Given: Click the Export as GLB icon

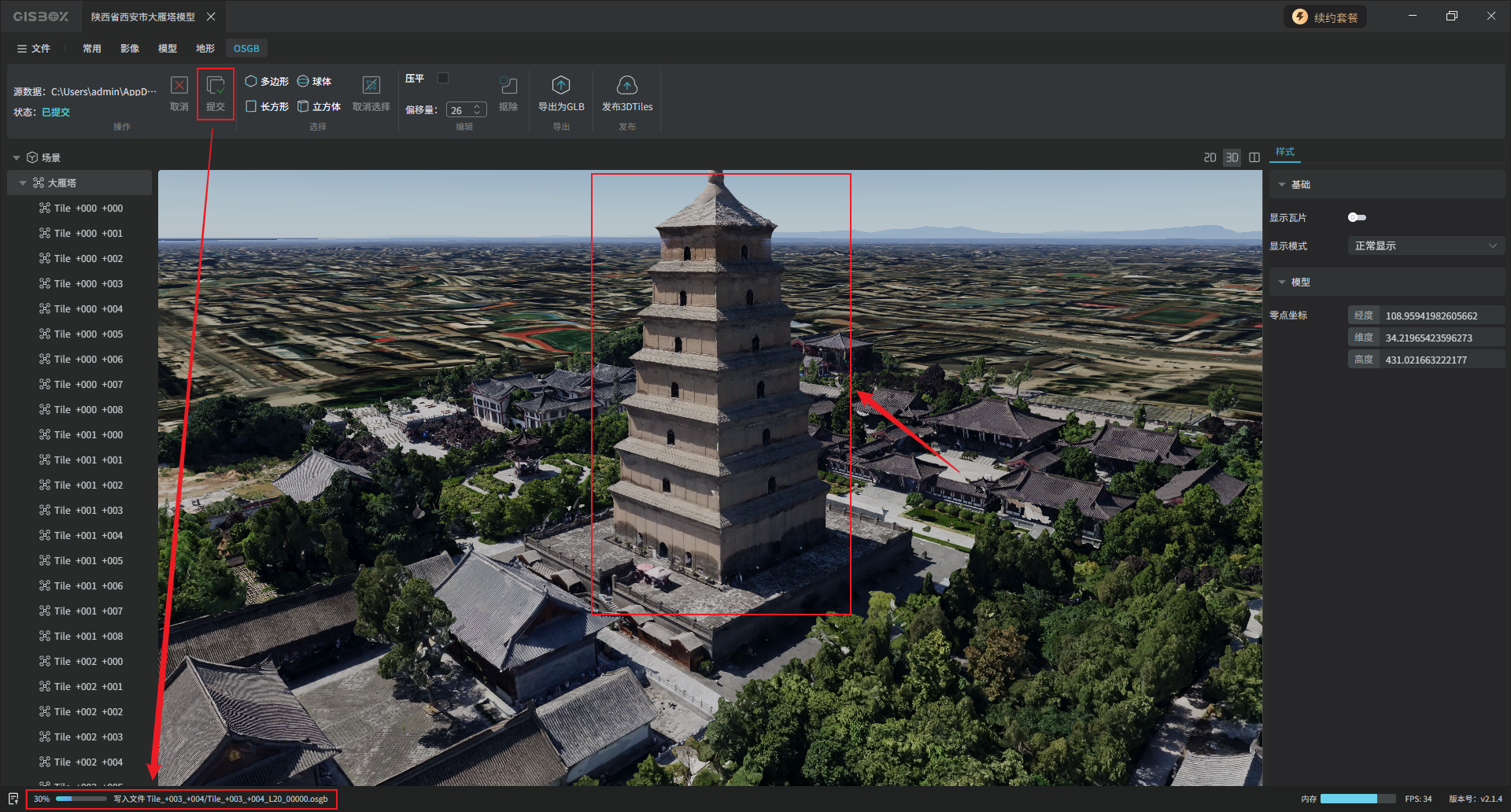Looking at the screenshot, I should [560, 87].
